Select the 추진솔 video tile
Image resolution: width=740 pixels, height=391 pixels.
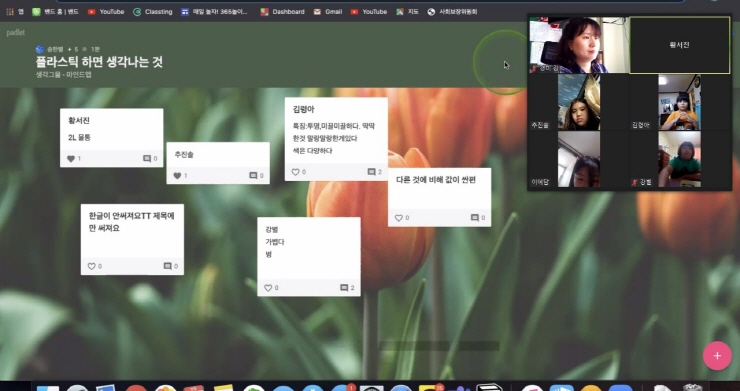[x=579, y=102]
